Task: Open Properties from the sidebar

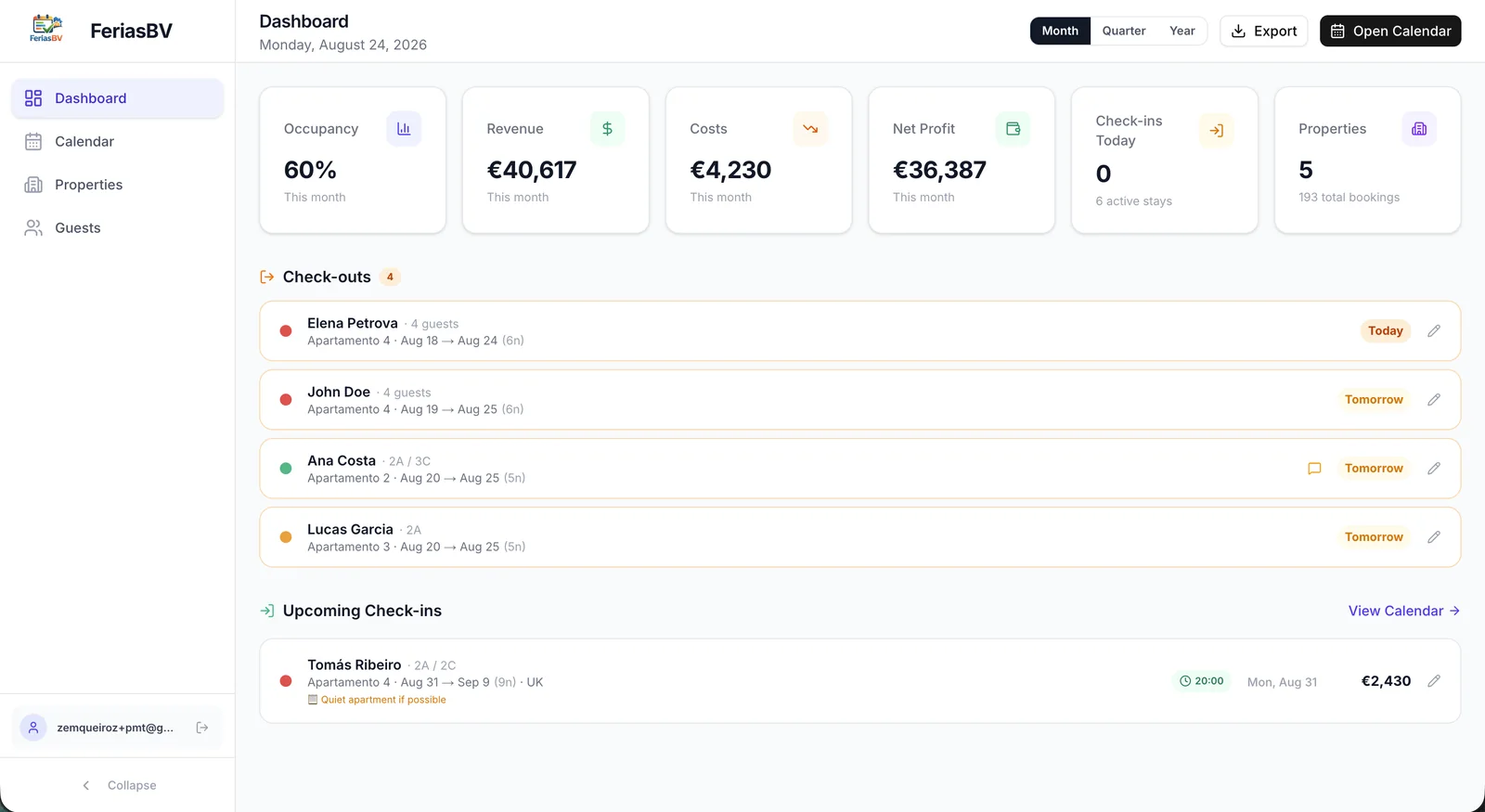Action: pos(118,185)
